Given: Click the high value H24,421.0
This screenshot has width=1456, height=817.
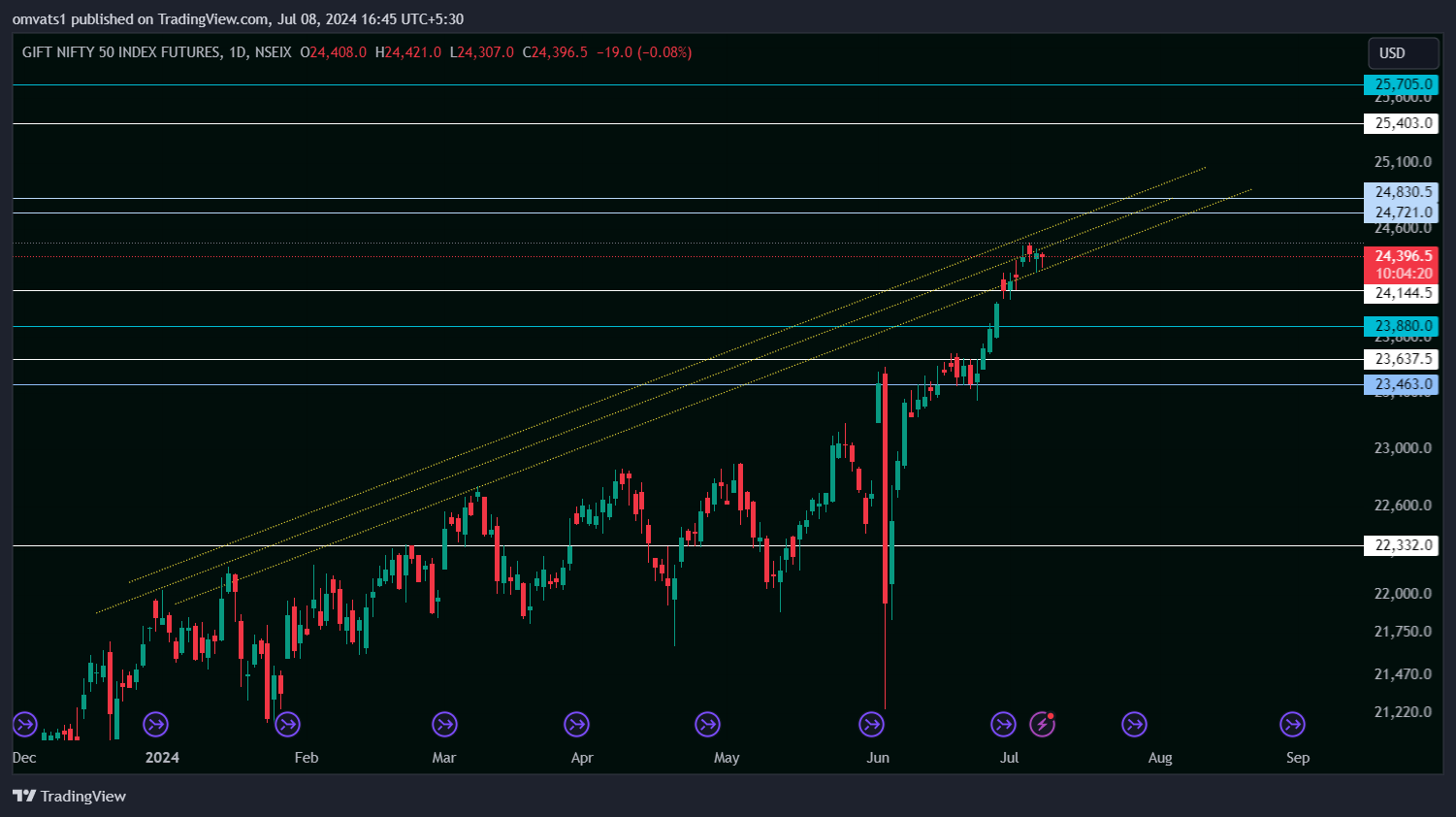Looking at the screenshot, I should pos(408,52).
